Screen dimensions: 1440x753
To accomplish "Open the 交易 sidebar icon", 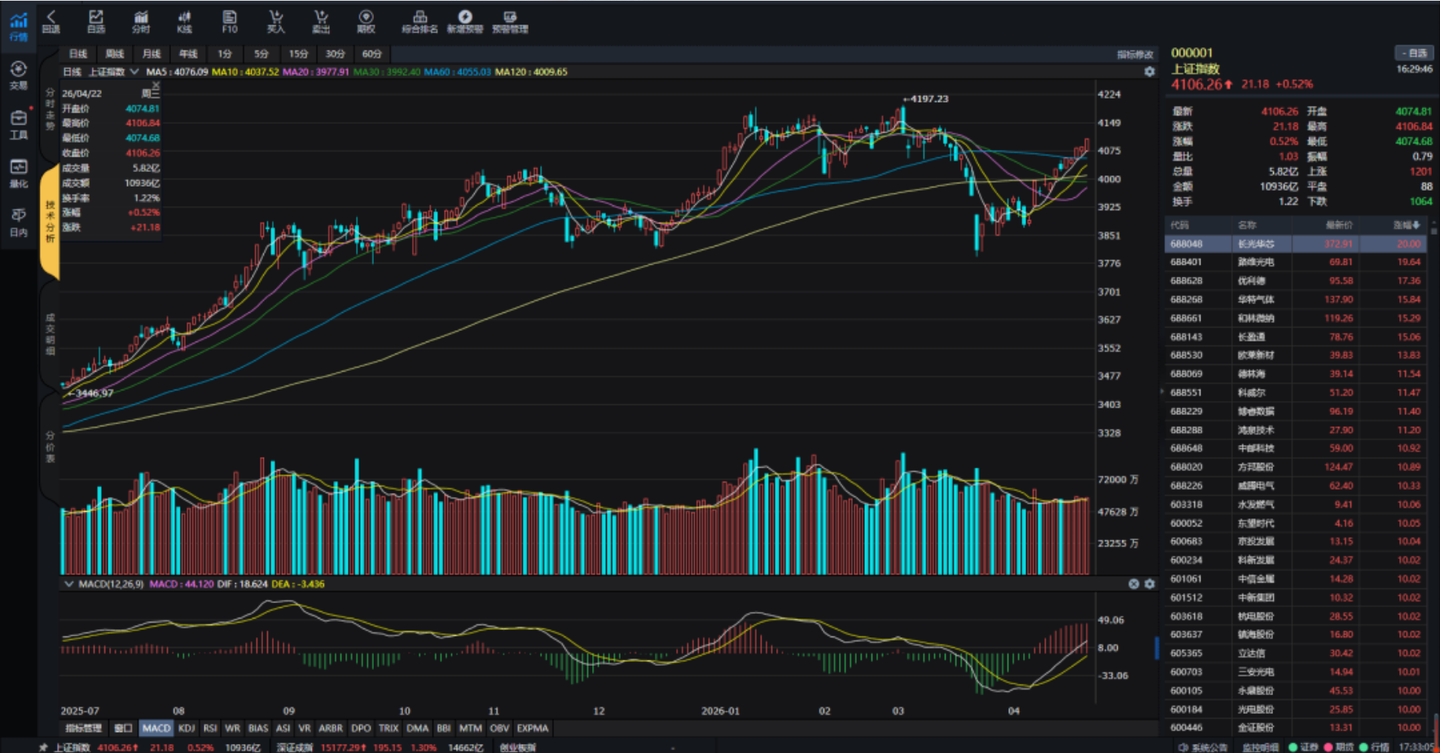I will (x=18, y=74).
